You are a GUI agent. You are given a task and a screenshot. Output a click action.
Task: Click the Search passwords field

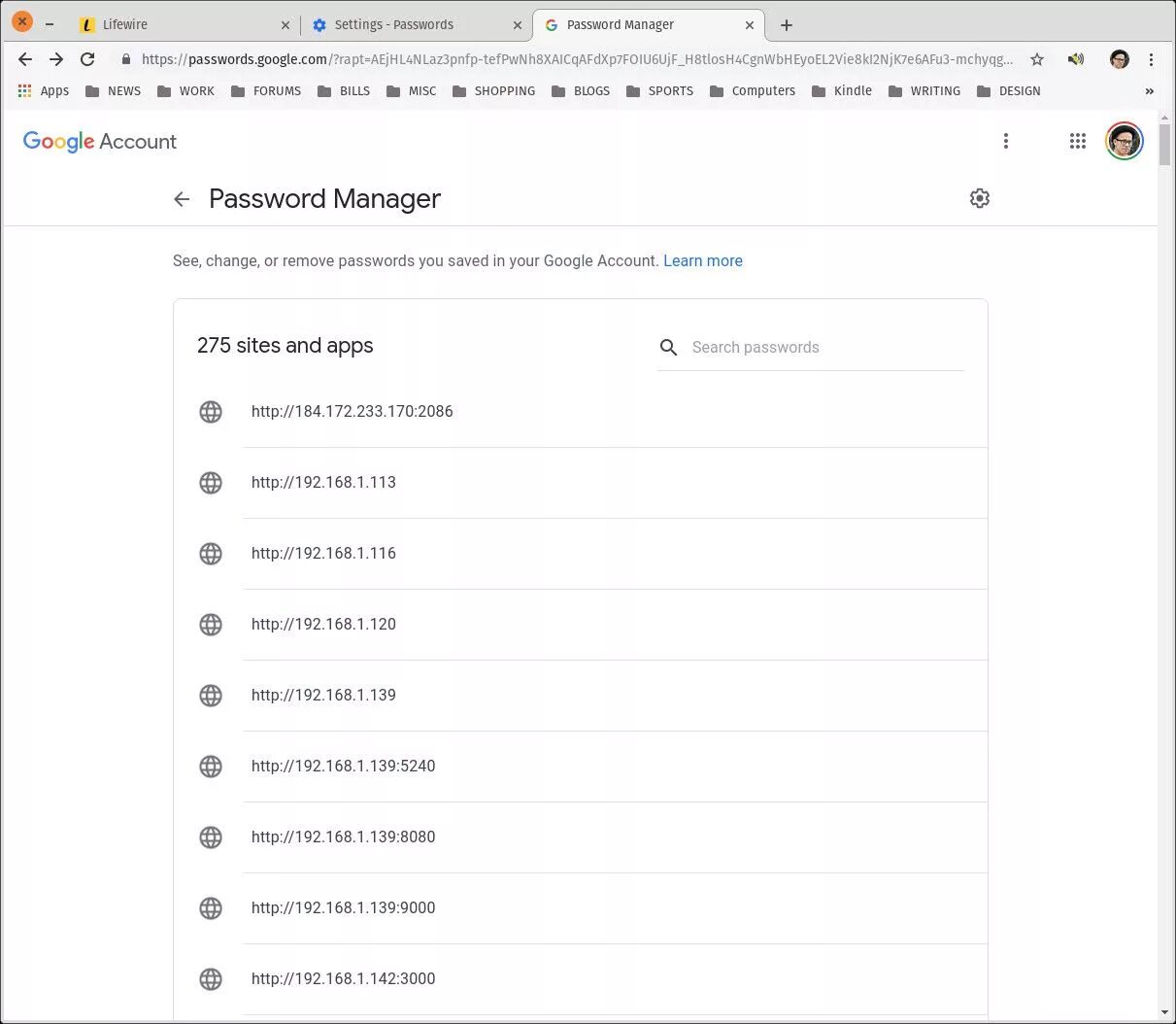pyautogui.click(x=811, y=347)
